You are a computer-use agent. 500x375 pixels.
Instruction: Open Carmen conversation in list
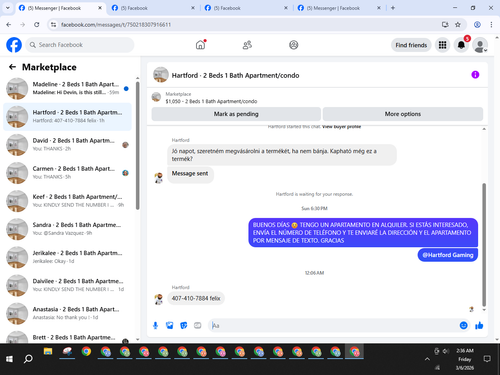point(67,173)
